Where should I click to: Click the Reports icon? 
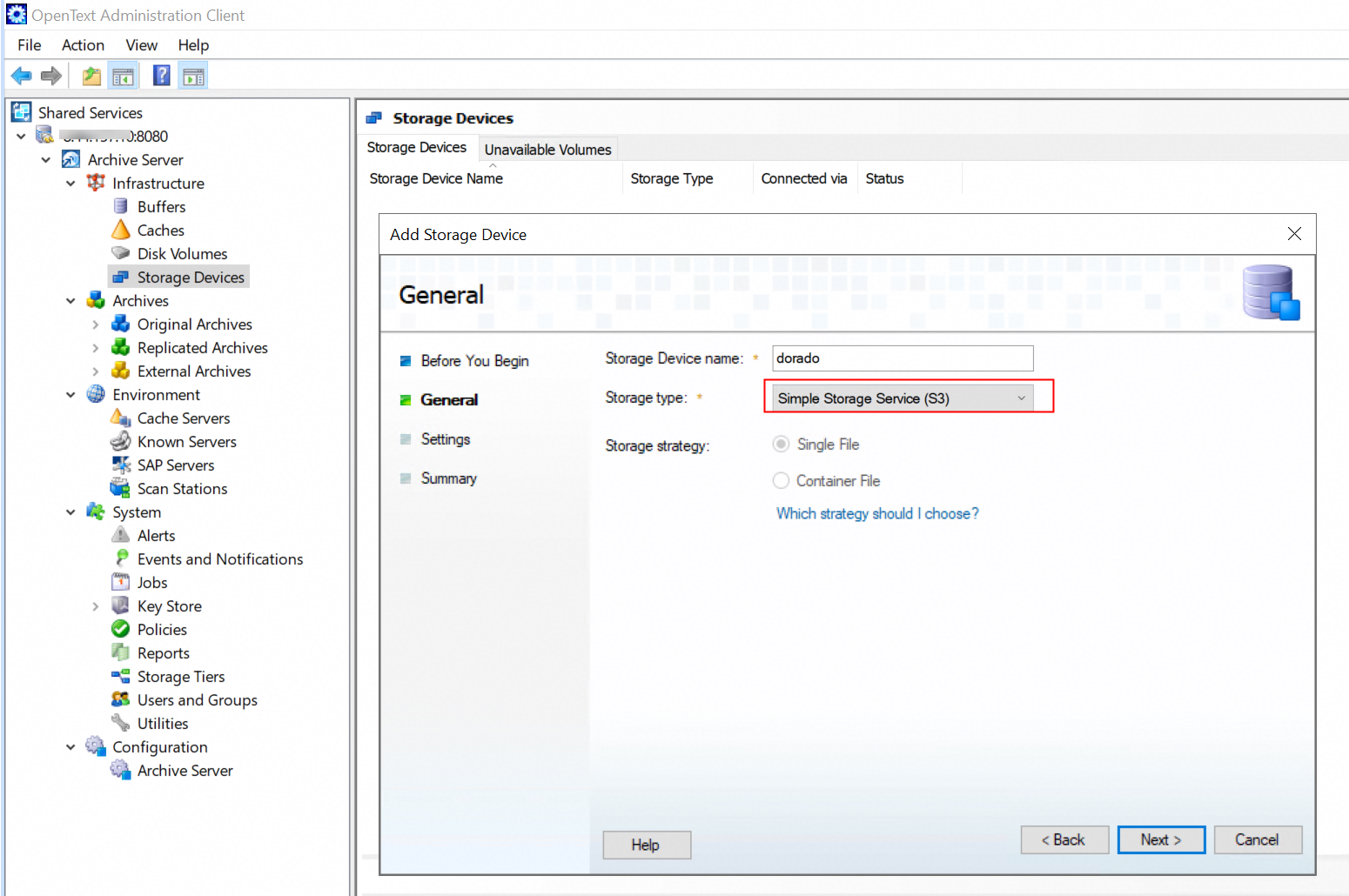(121, 652)
